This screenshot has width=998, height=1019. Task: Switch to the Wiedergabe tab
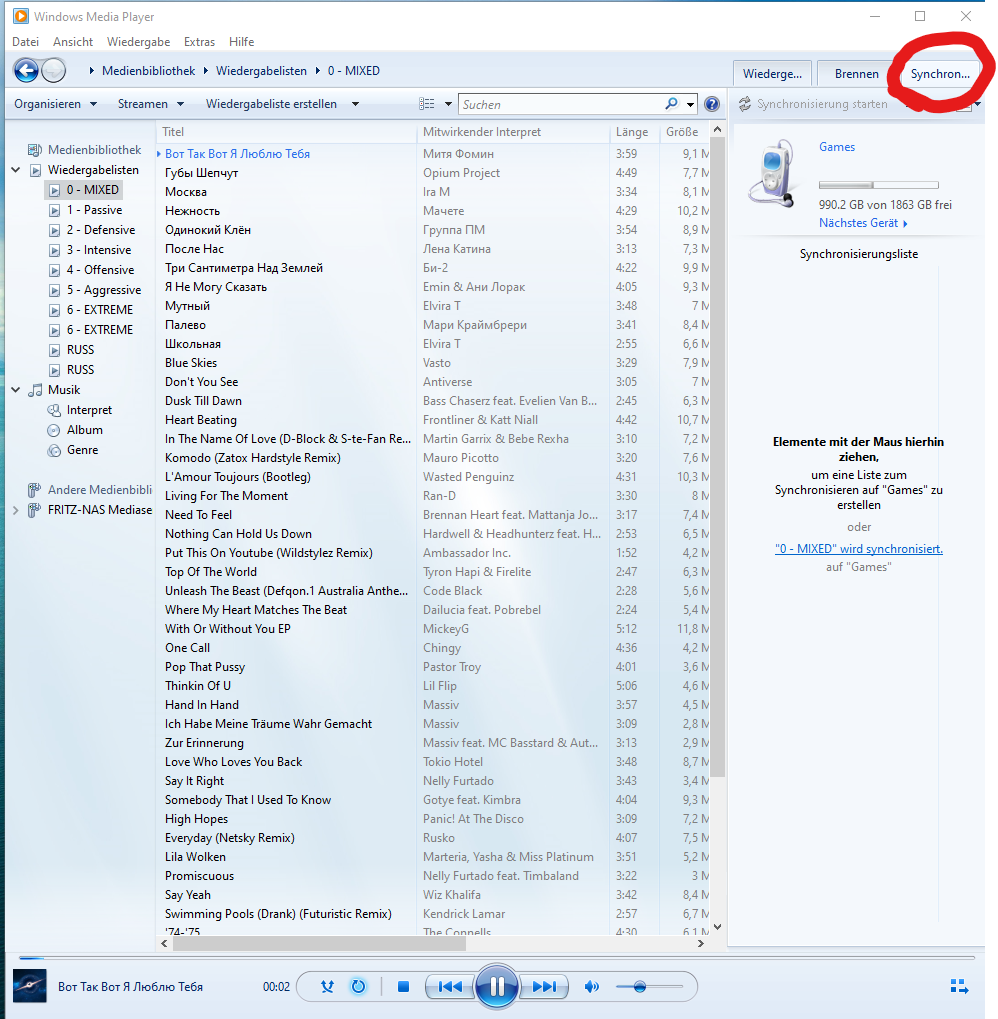pos(772,73)
